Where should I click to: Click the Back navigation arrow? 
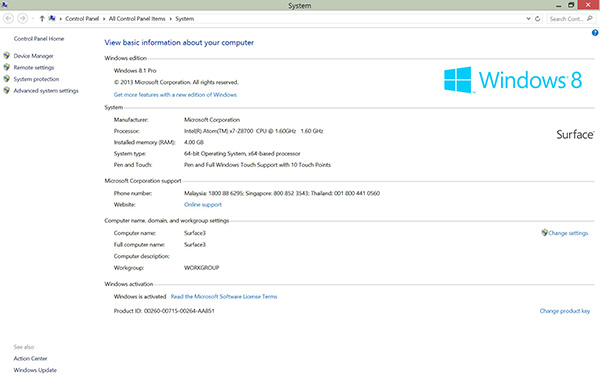pos(8,18)
